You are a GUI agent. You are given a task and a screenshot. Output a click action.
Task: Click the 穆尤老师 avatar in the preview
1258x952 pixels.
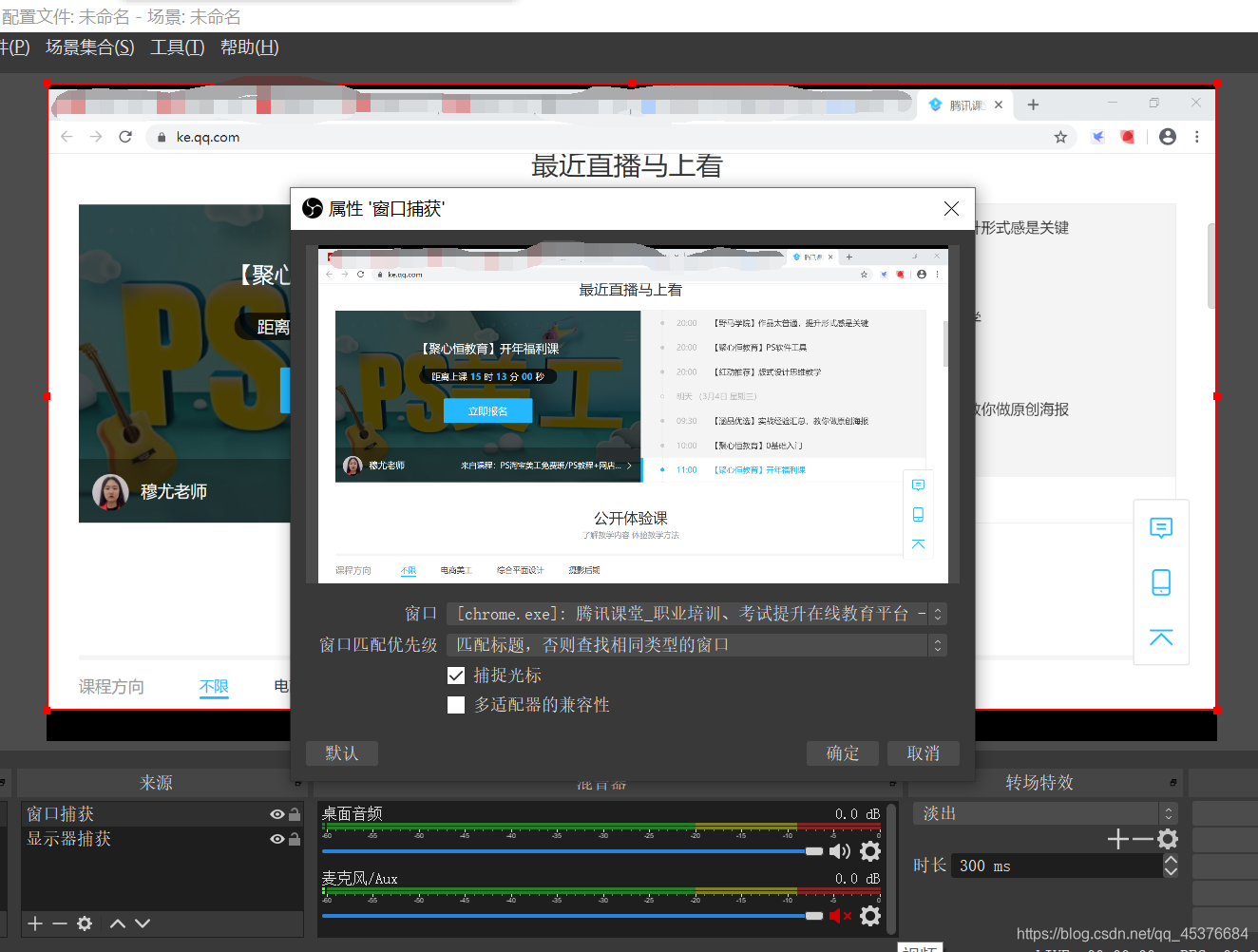coord(110,492)
